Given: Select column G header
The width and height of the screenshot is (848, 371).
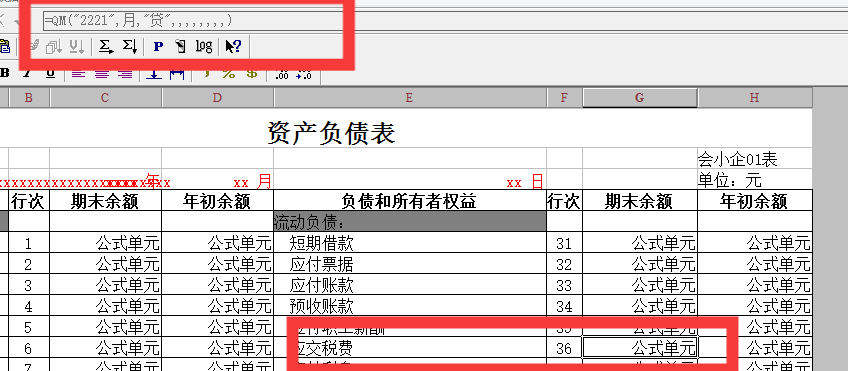Looking at the screenshot, I should (640, 97).
